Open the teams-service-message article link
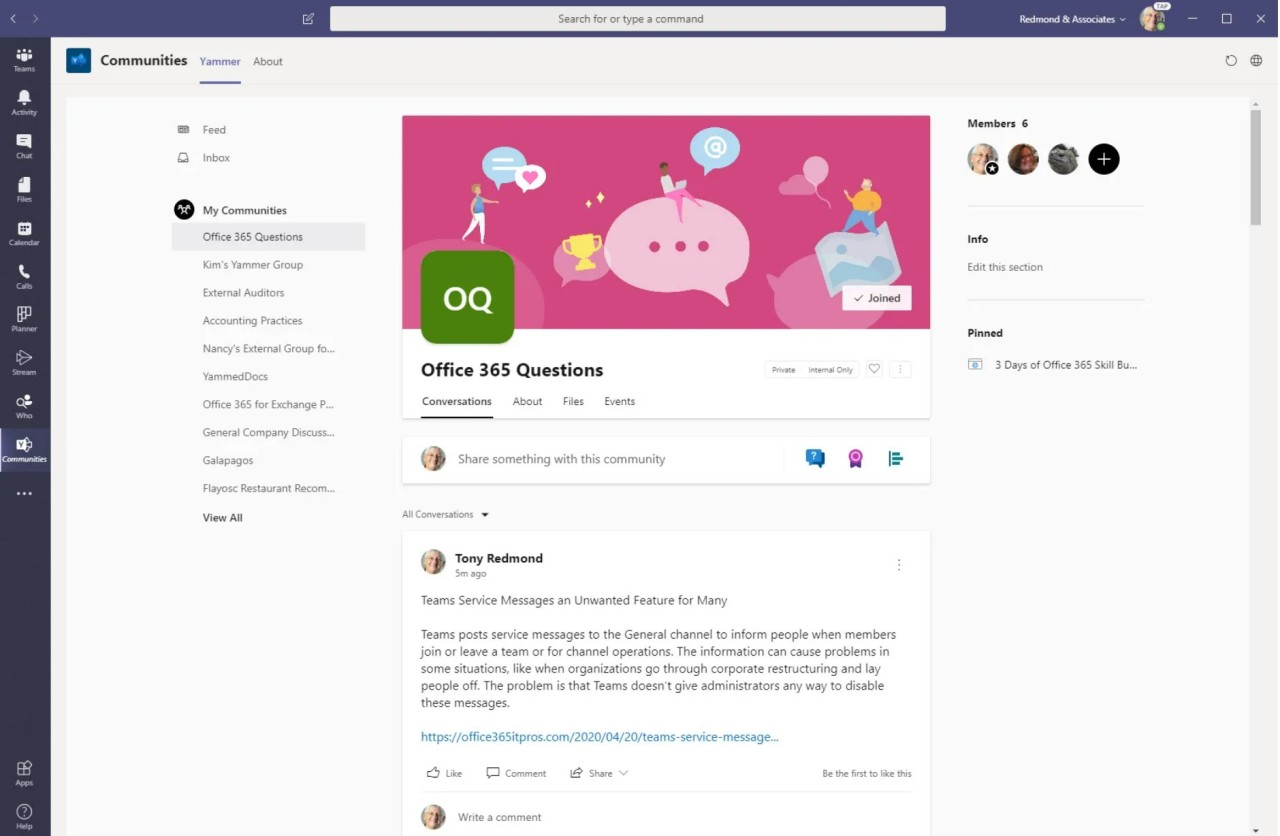The image size is (1280, 836). (599, 737)
